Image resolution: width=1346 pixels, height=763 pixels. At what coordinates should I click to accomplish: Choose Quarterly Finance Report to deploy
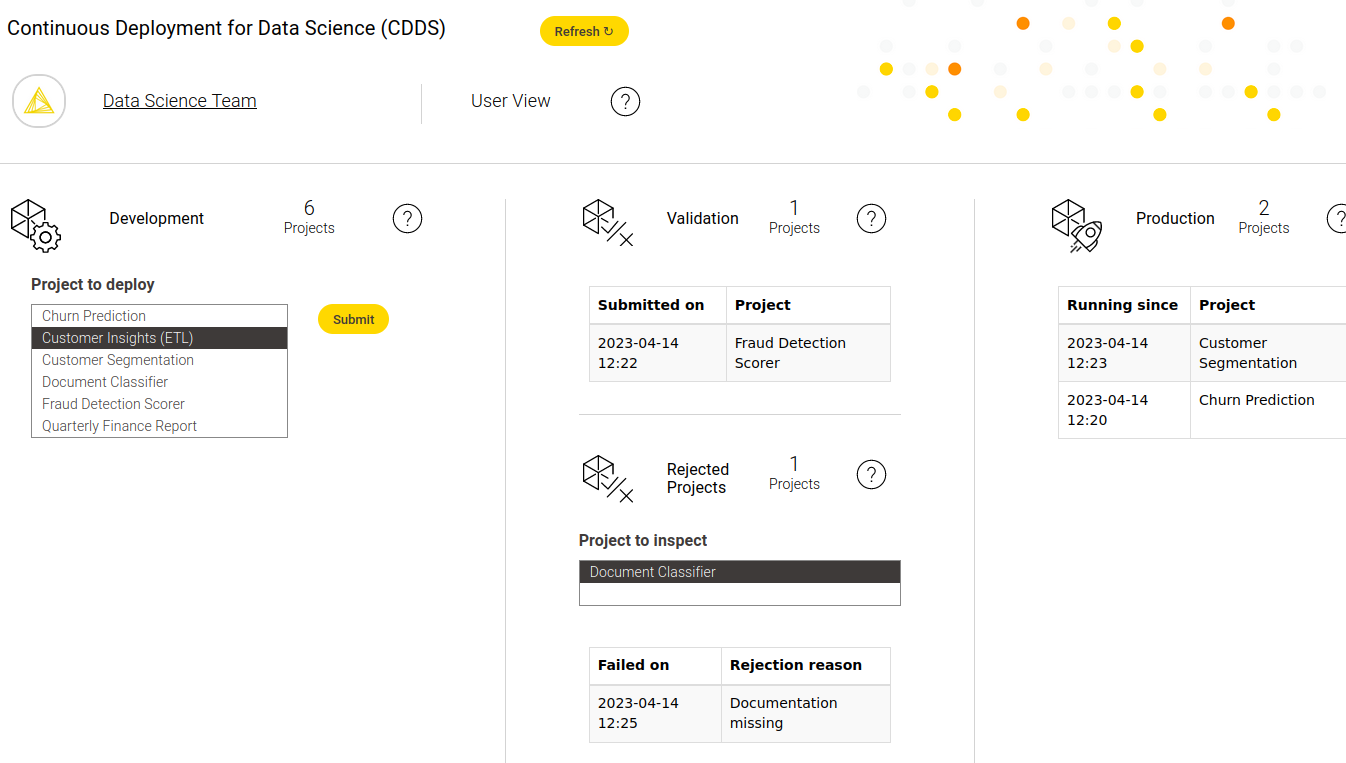119,426
